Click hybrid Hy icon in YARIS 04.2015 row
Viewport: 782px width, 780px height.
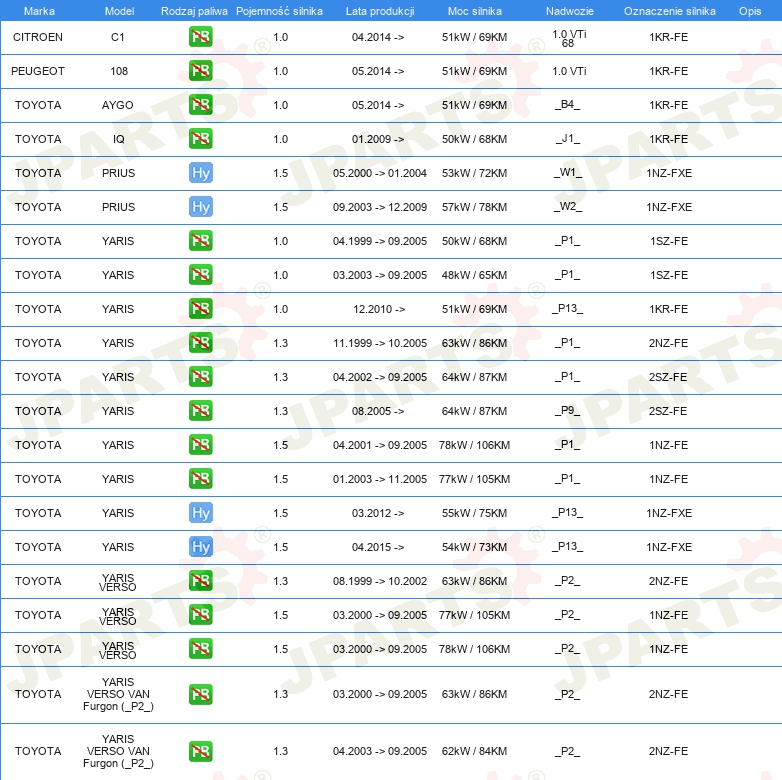coord(200,547)
